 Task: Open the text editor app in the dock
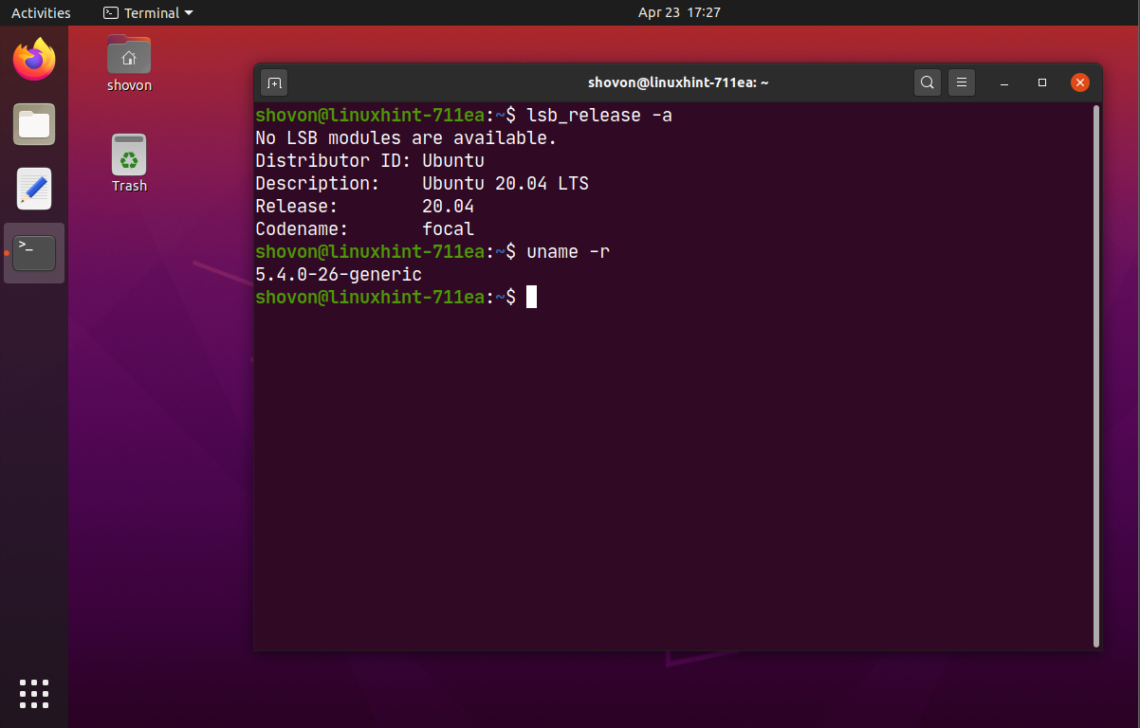click(33, 188)
